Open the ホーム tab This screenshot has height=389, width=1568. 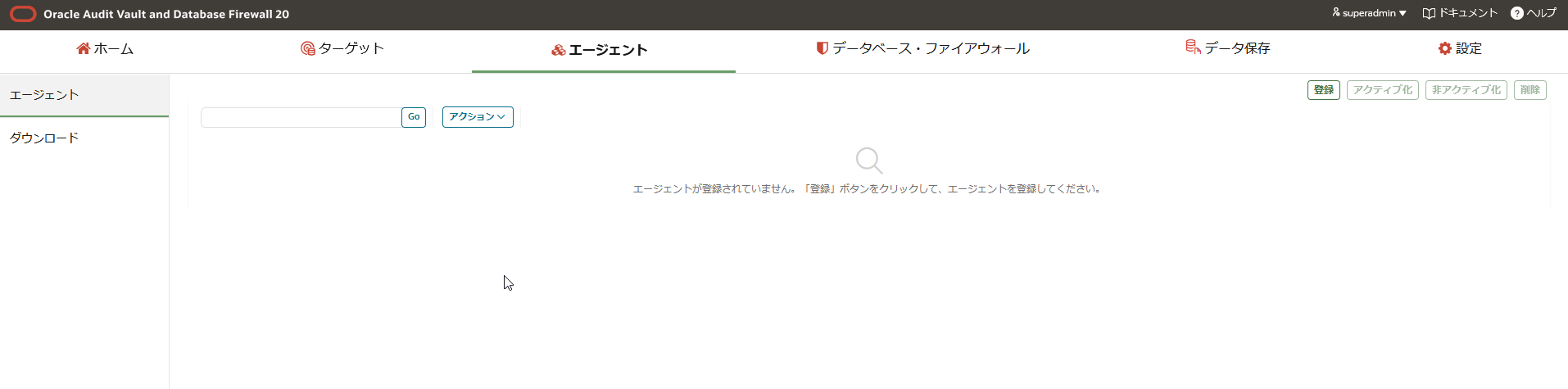tap(105, 48)
